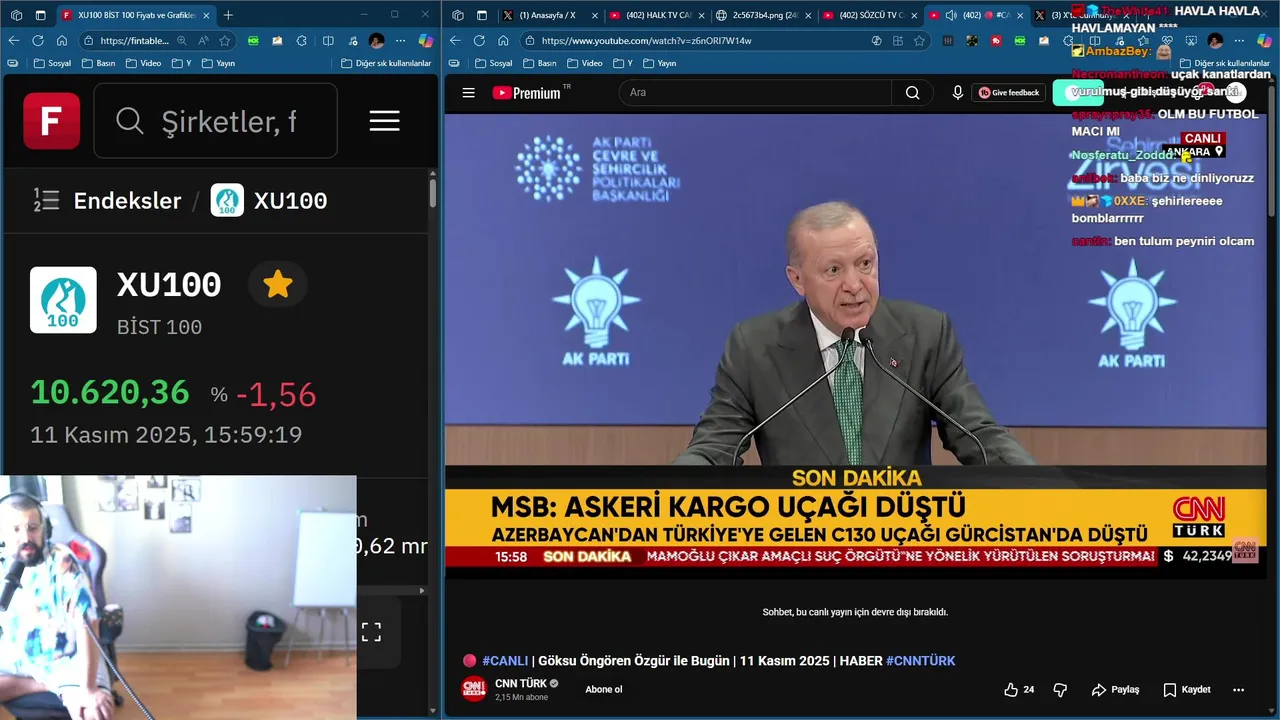The width and height of the screenshot is (1280, 720).
Task: Go back in the Fintables browser window
Action: (x=13, y=41)
